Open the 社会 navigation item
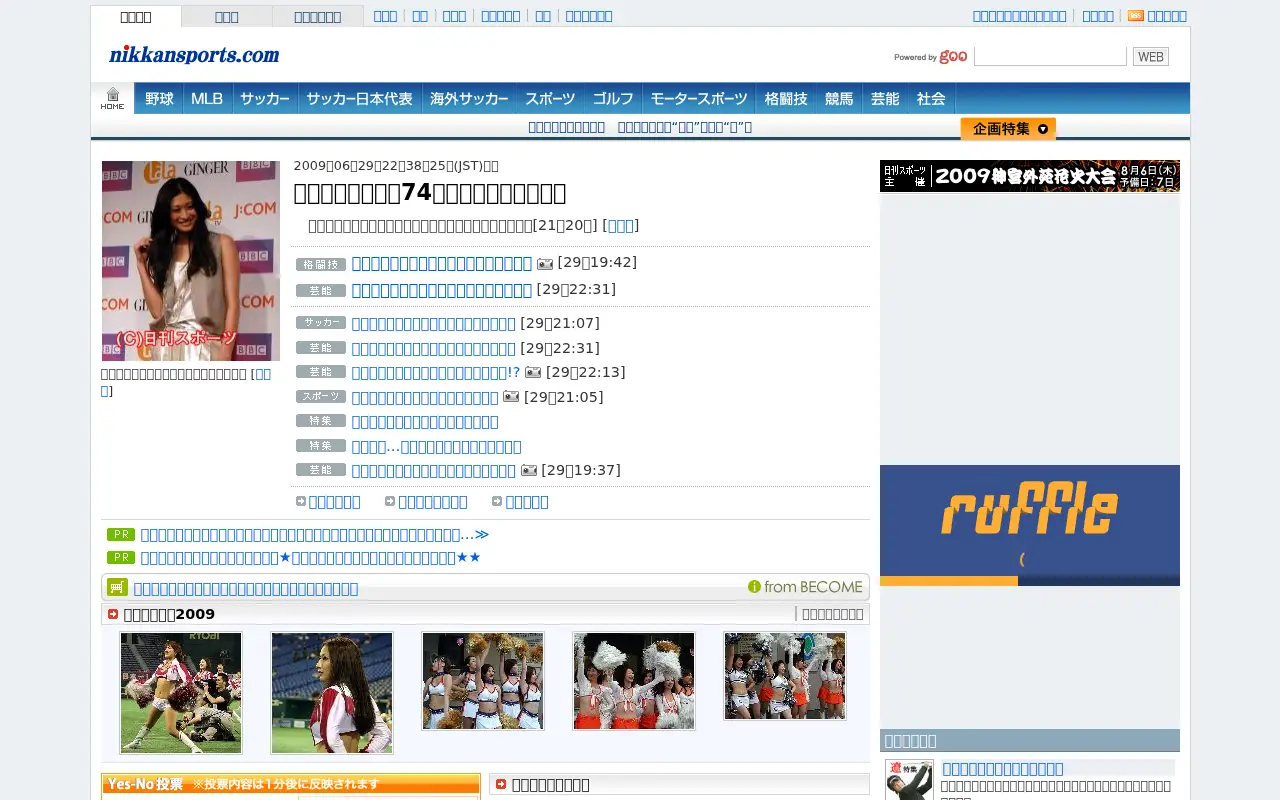 tap(931, 98)
